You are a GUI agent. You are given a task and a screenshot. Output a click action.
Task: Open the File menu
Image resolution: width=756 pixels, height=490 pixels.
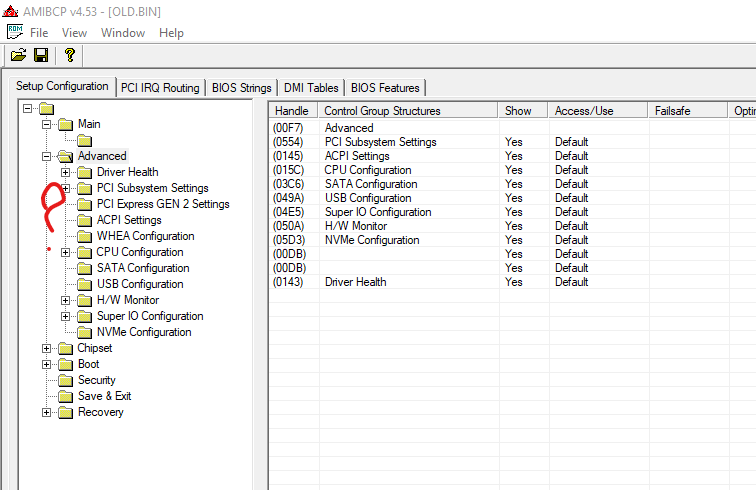pyautogui.click(x=39, y=33)
